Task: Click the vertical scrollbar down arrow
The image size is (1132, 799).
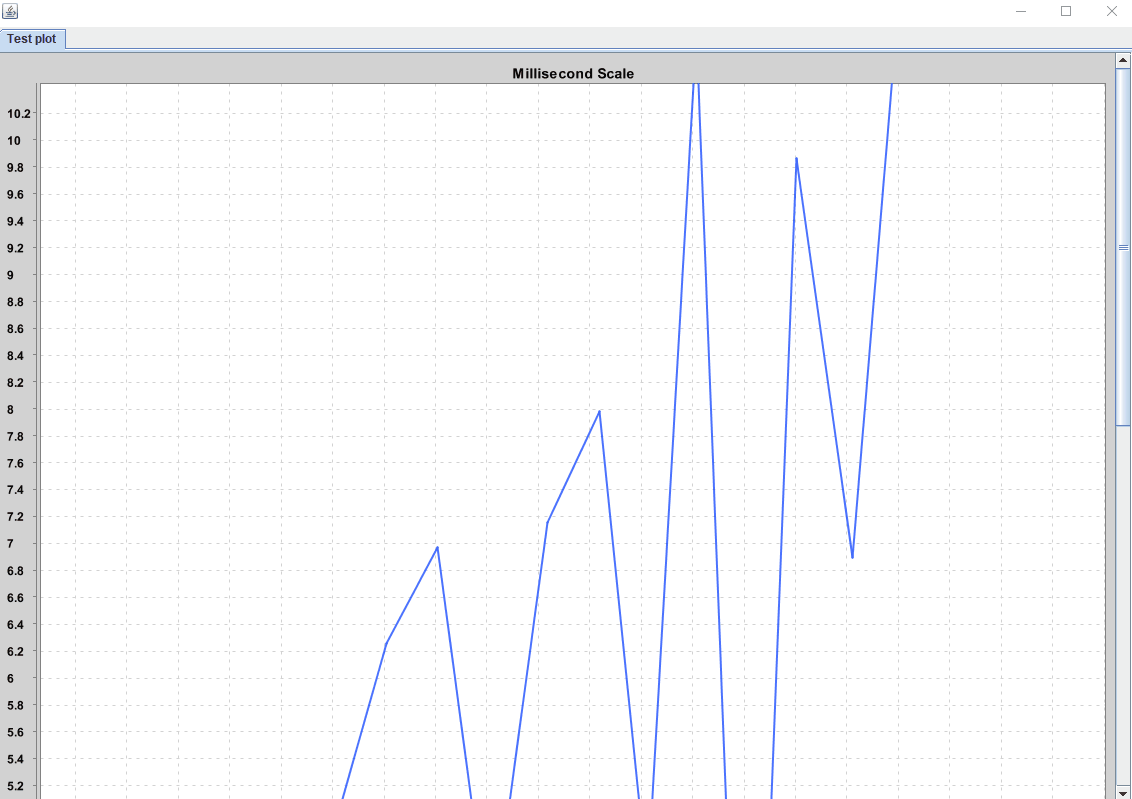Action: pos(1123,793)
